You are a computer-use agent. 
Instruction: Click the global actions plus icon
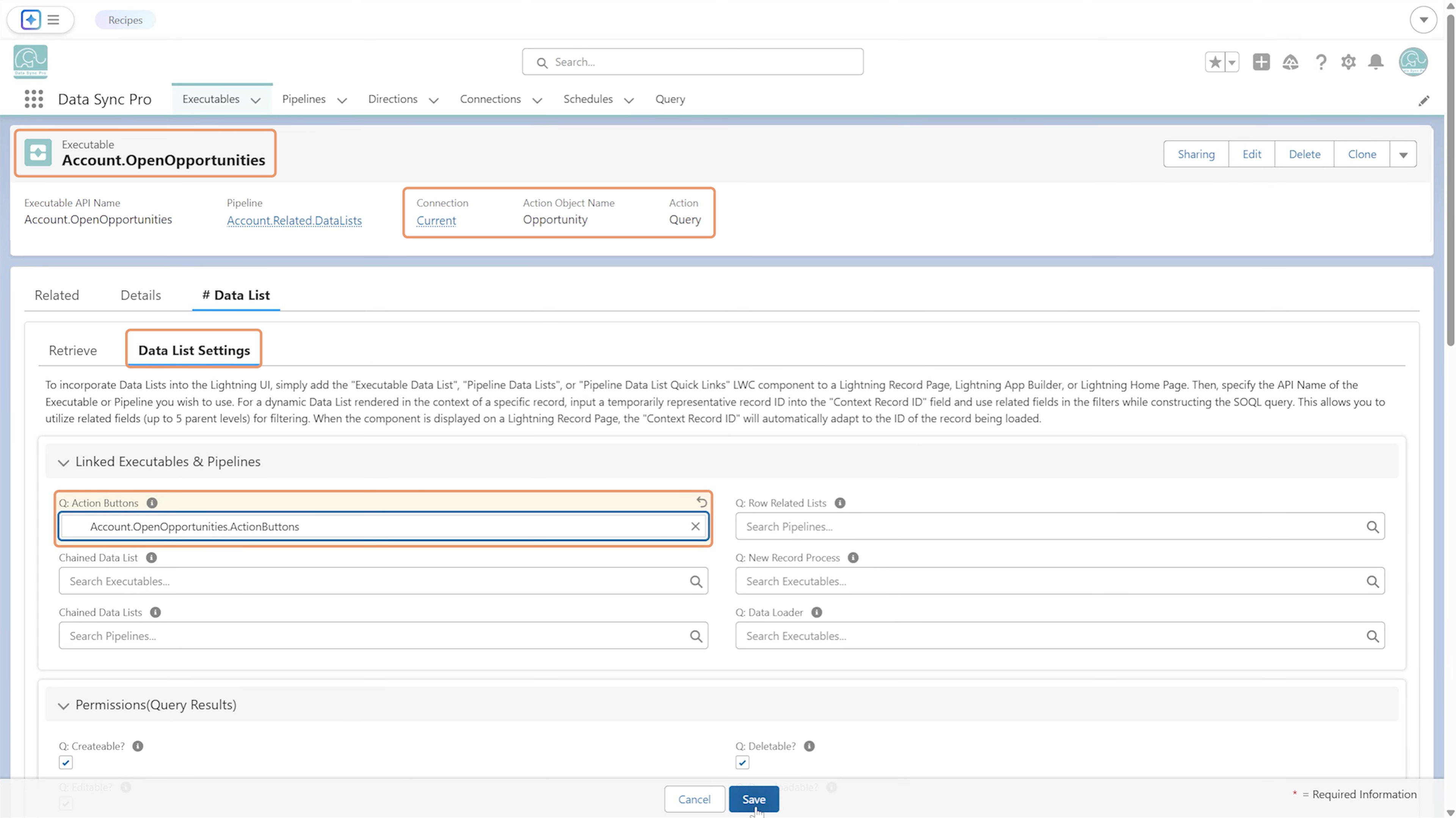point(1261,61)
